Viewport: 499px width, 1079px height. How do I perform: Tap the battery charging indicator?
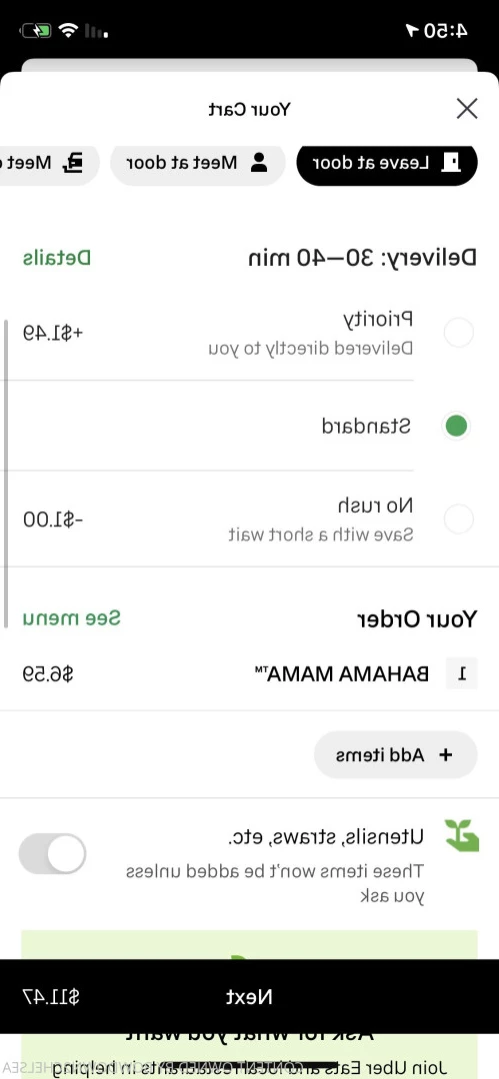click(35, 31)
